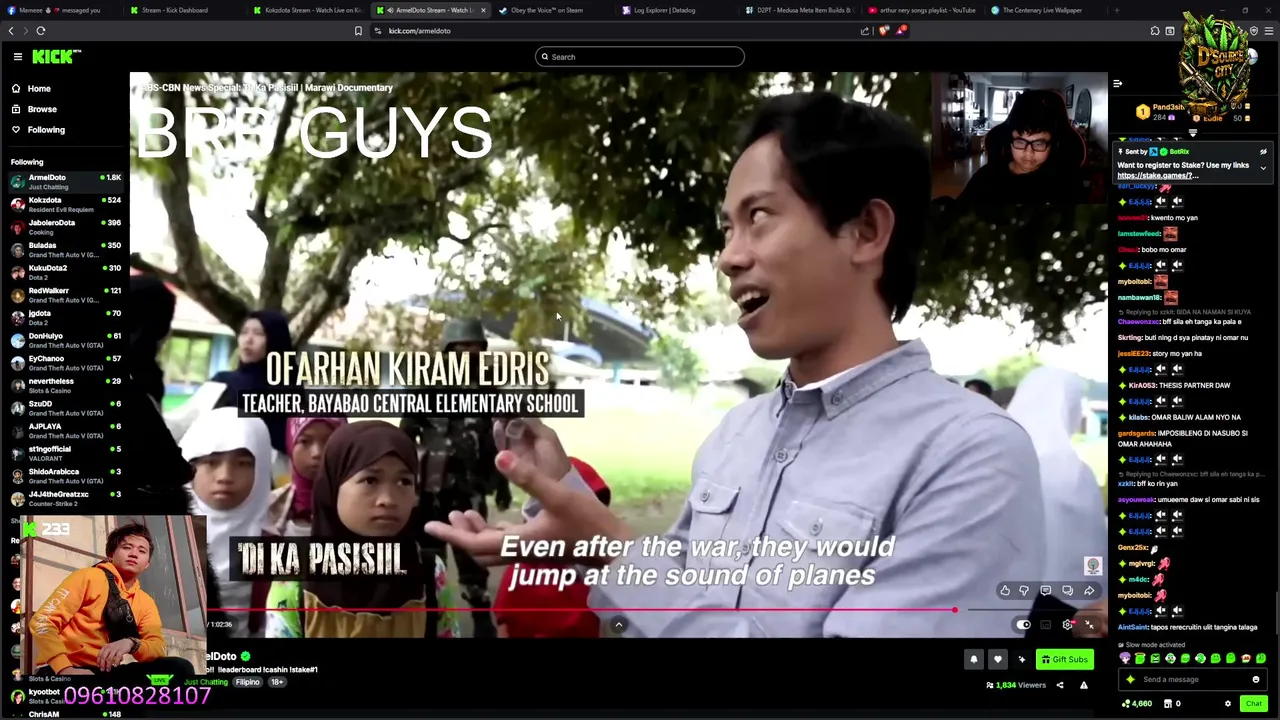Reload the browser page

pyautogui.click(x=41, y=31)
